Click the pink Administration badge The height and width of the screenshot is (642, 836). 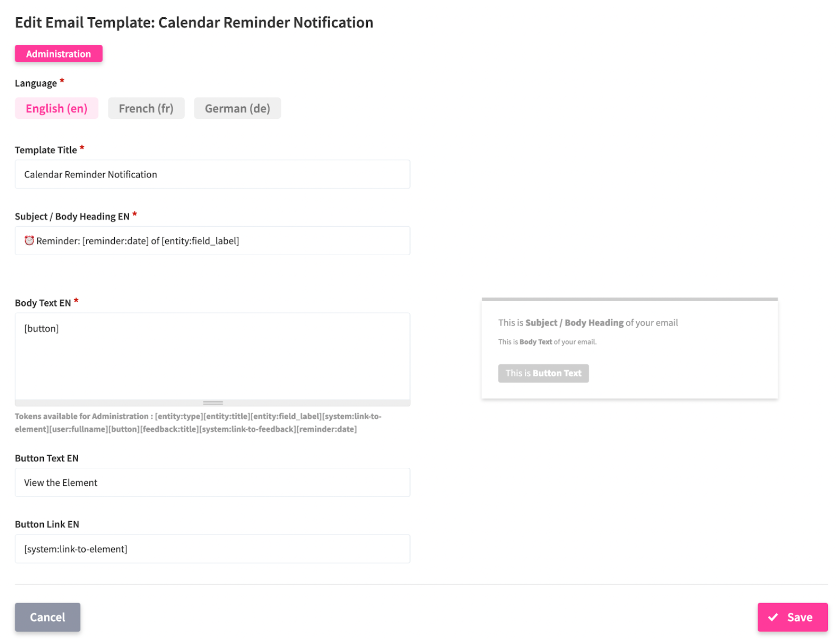coord(58,54)
